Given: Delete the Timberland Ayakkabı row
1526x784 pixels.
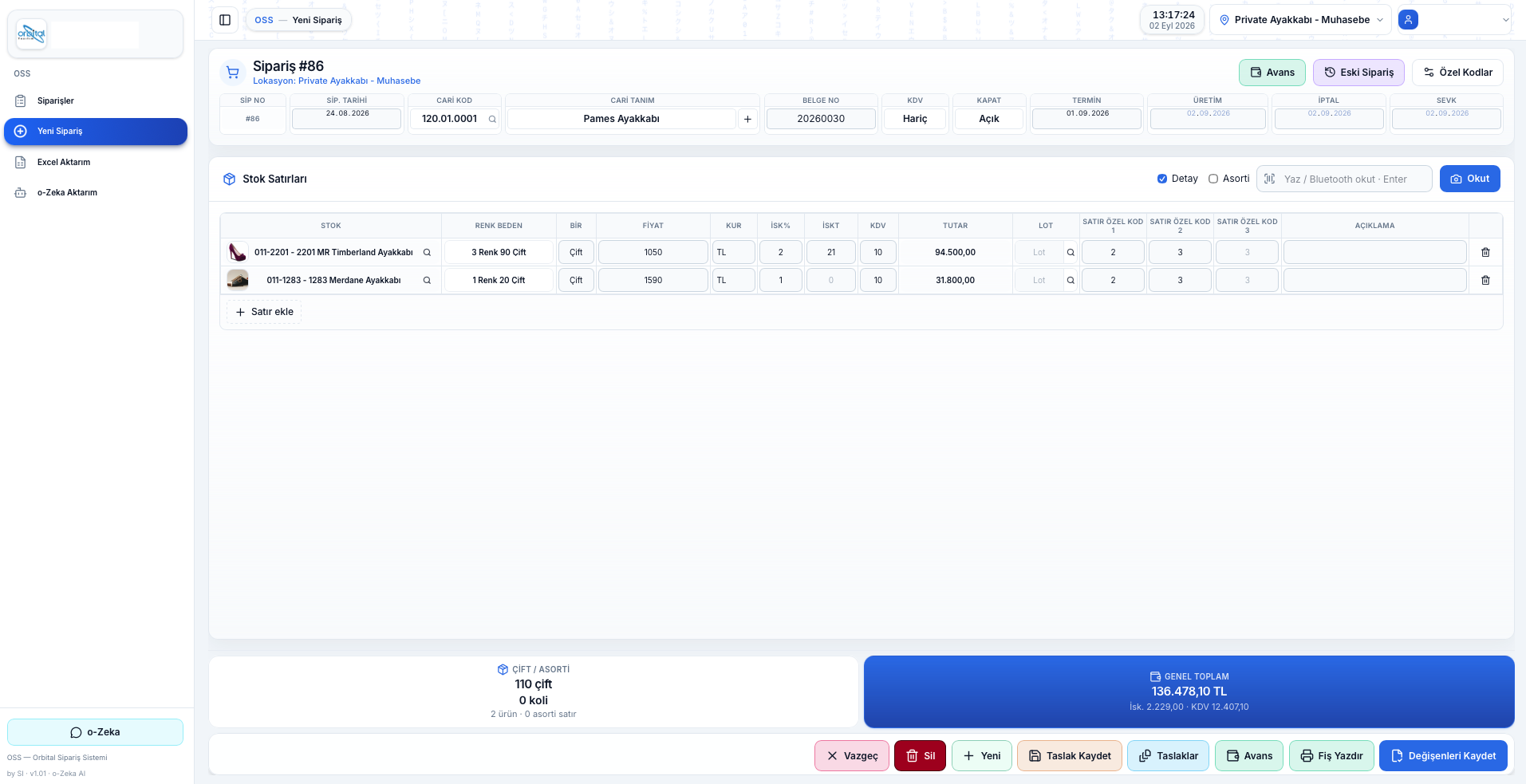Looking at the screenshot, I should click(1485, 252).
